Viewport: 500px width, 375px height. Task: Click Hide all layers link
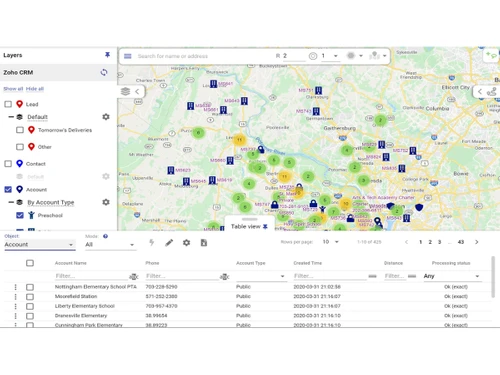pyautogui.click(x=35, y=89)
